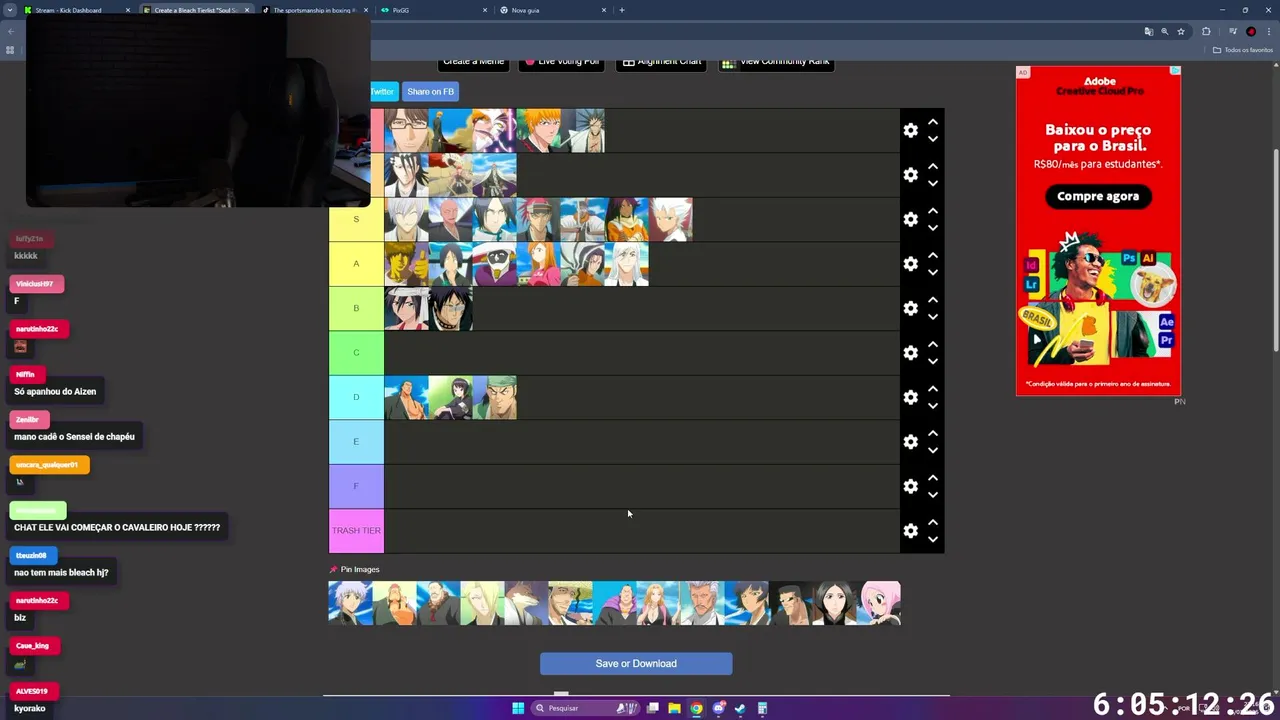
Task: Click the Create a Meme button
Action: [473, 62]
